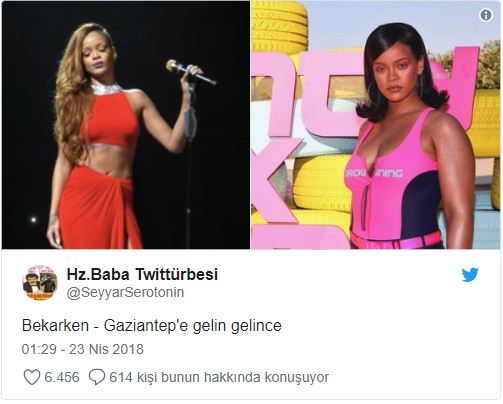Open the right photo with the pink outfit
The height and width of the screenshot is (404, 503).
click(x=375, y=125)
